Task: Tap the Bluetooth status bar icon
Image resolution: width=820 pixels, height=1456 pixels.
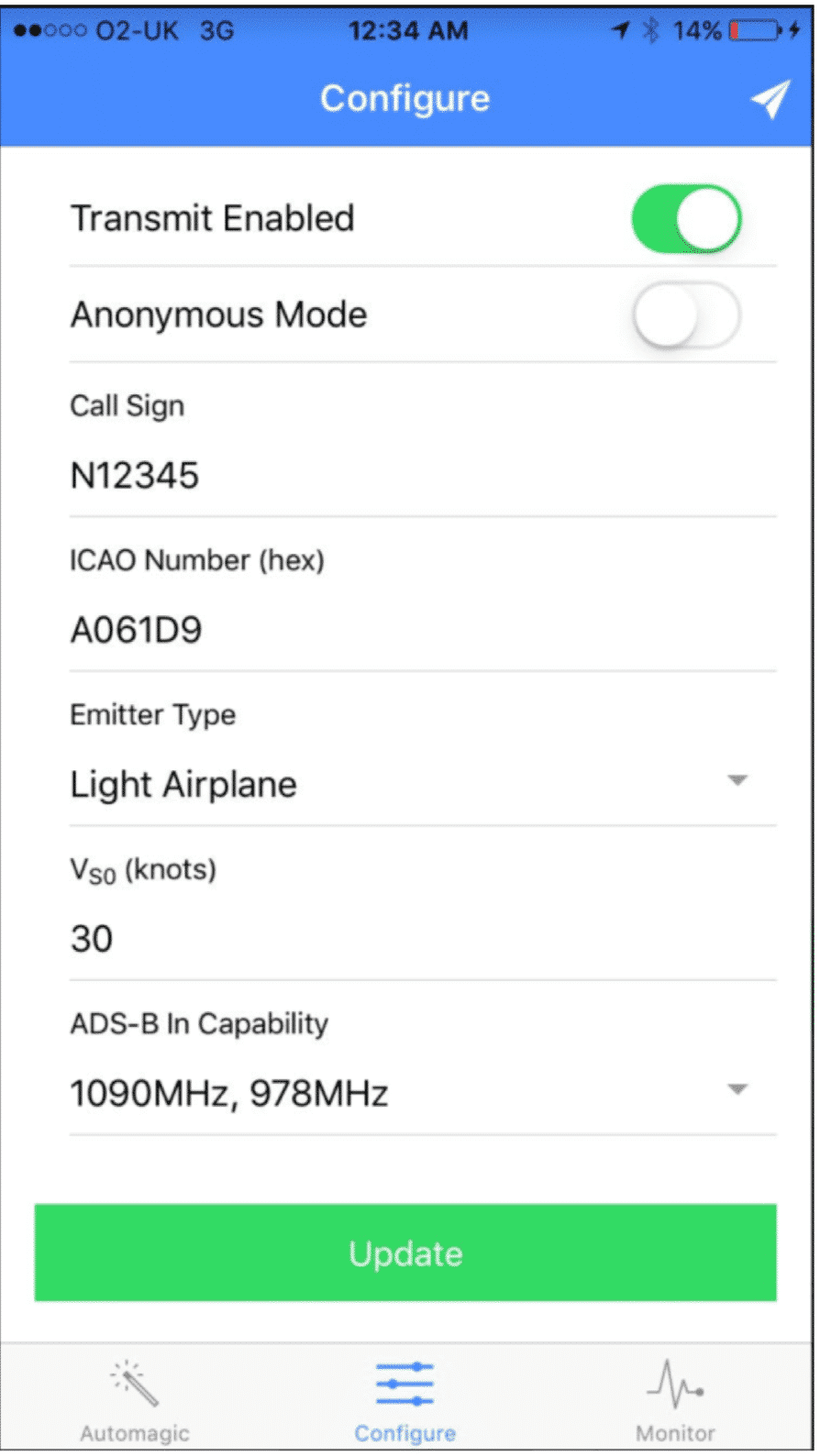Action: tap(651, 31)
